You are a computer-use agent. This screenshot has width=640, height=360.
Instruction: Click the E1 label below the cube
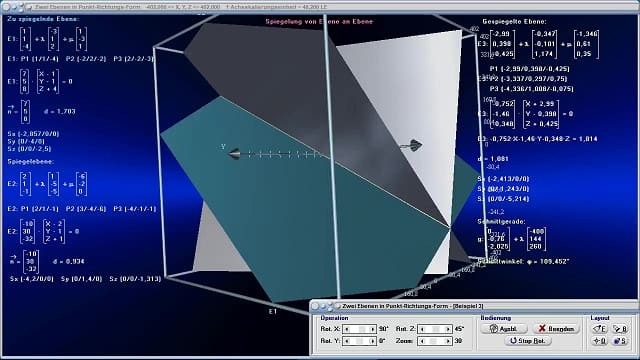point(272,311)
